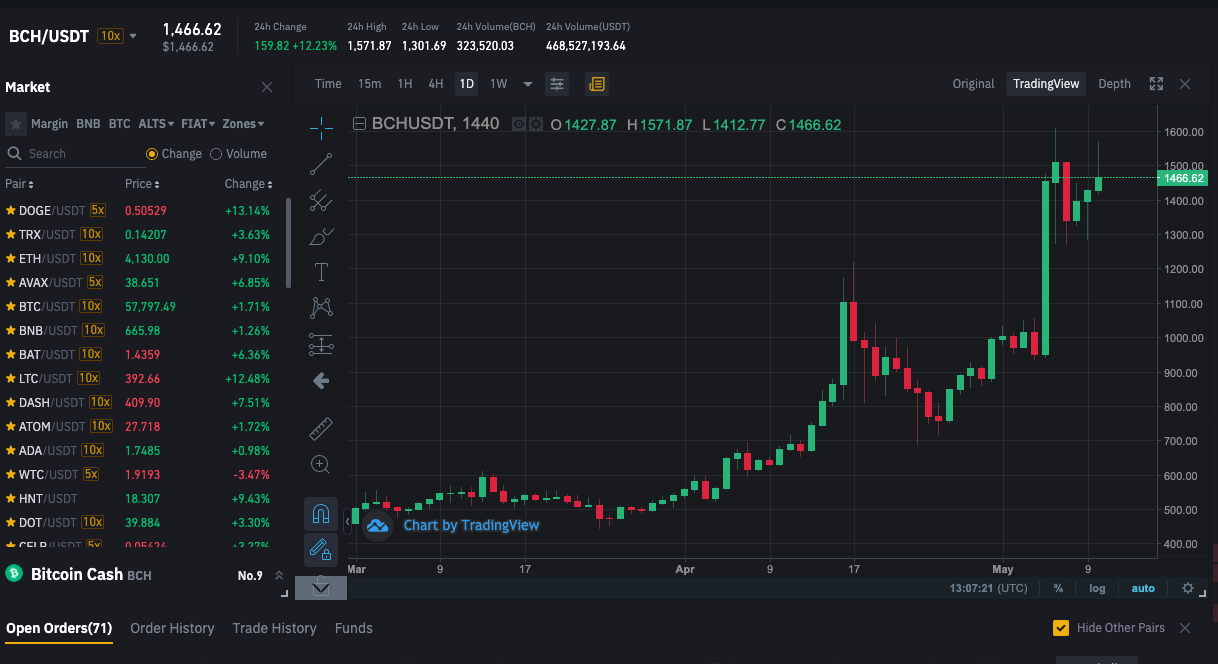Filter market by BNB

[88, 124]
